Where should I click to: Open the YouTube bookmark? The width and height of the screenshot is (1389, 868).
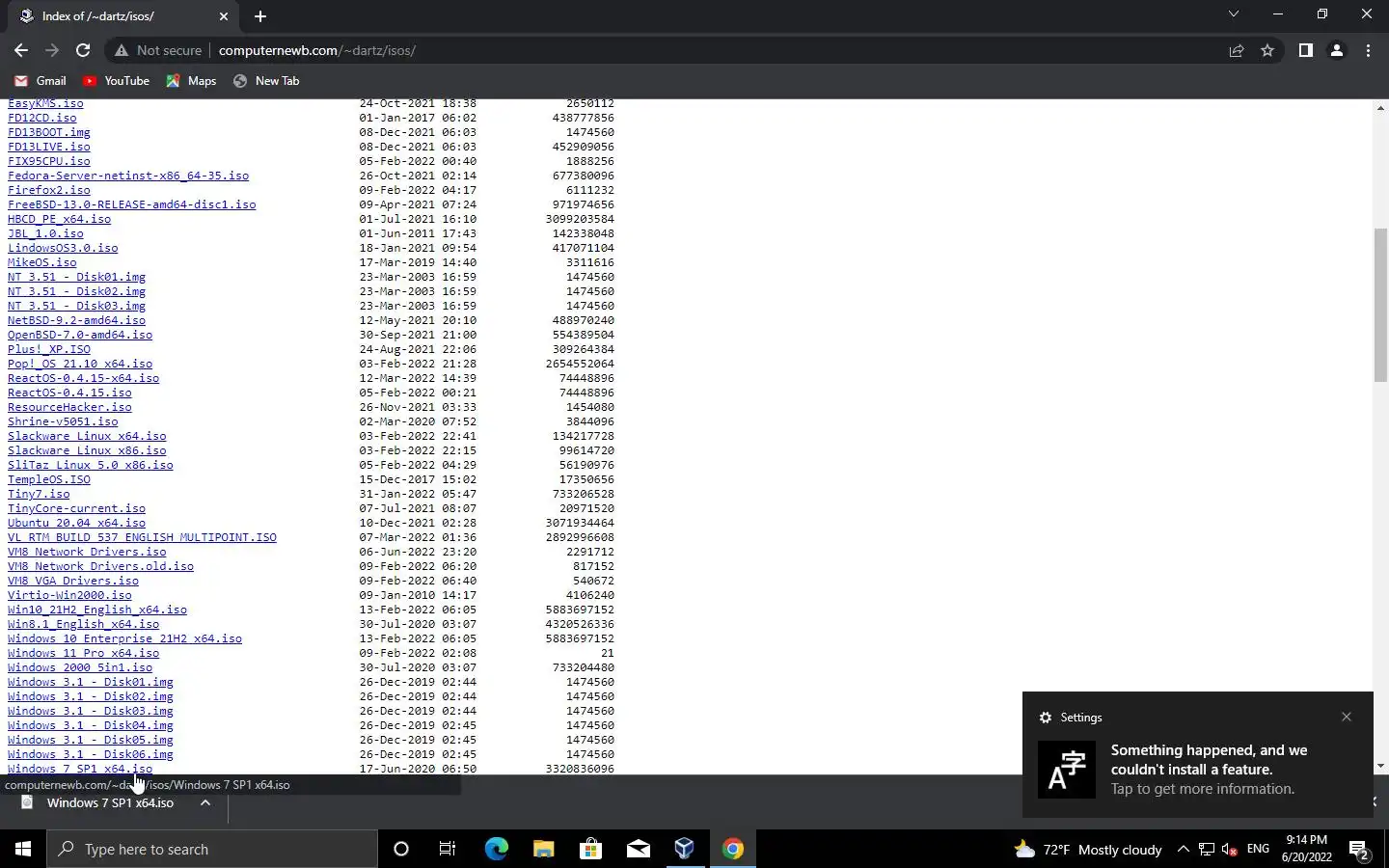(x=116, y=81)
